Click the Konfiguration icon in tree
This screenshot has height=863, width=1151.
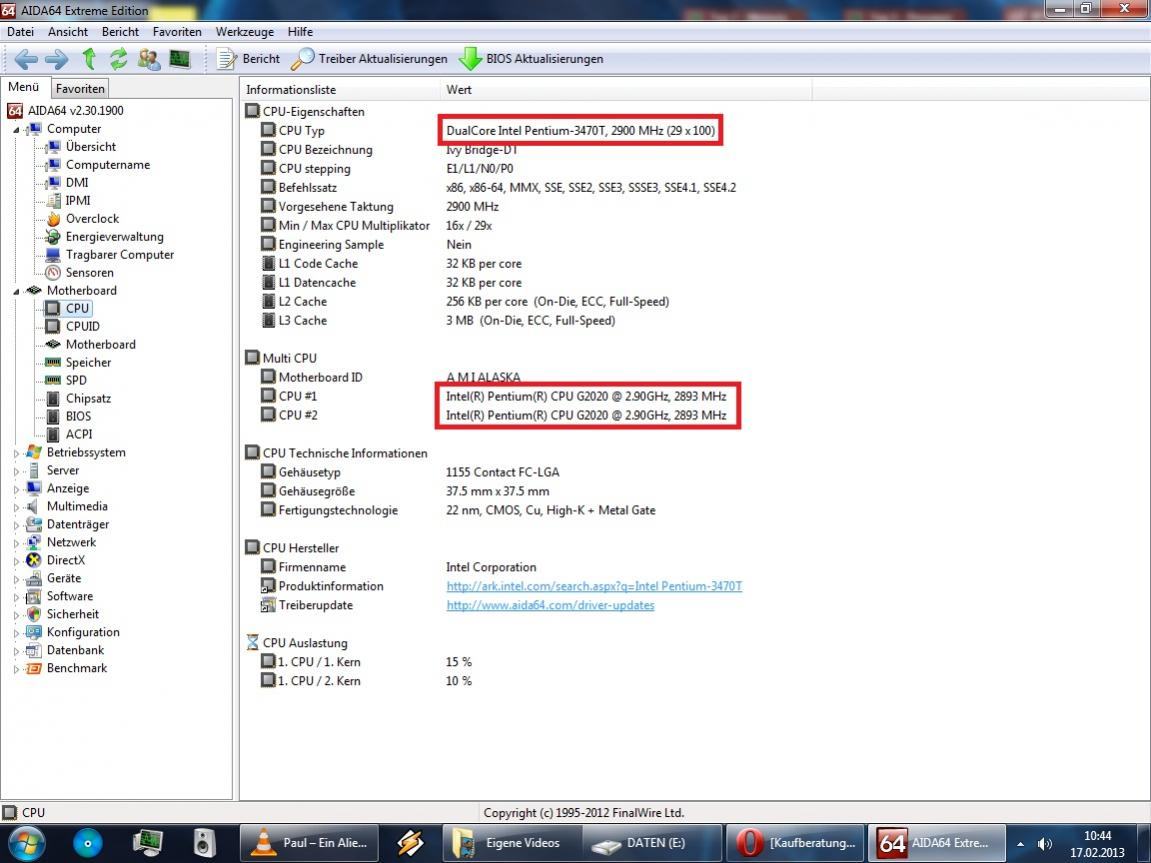34,632
